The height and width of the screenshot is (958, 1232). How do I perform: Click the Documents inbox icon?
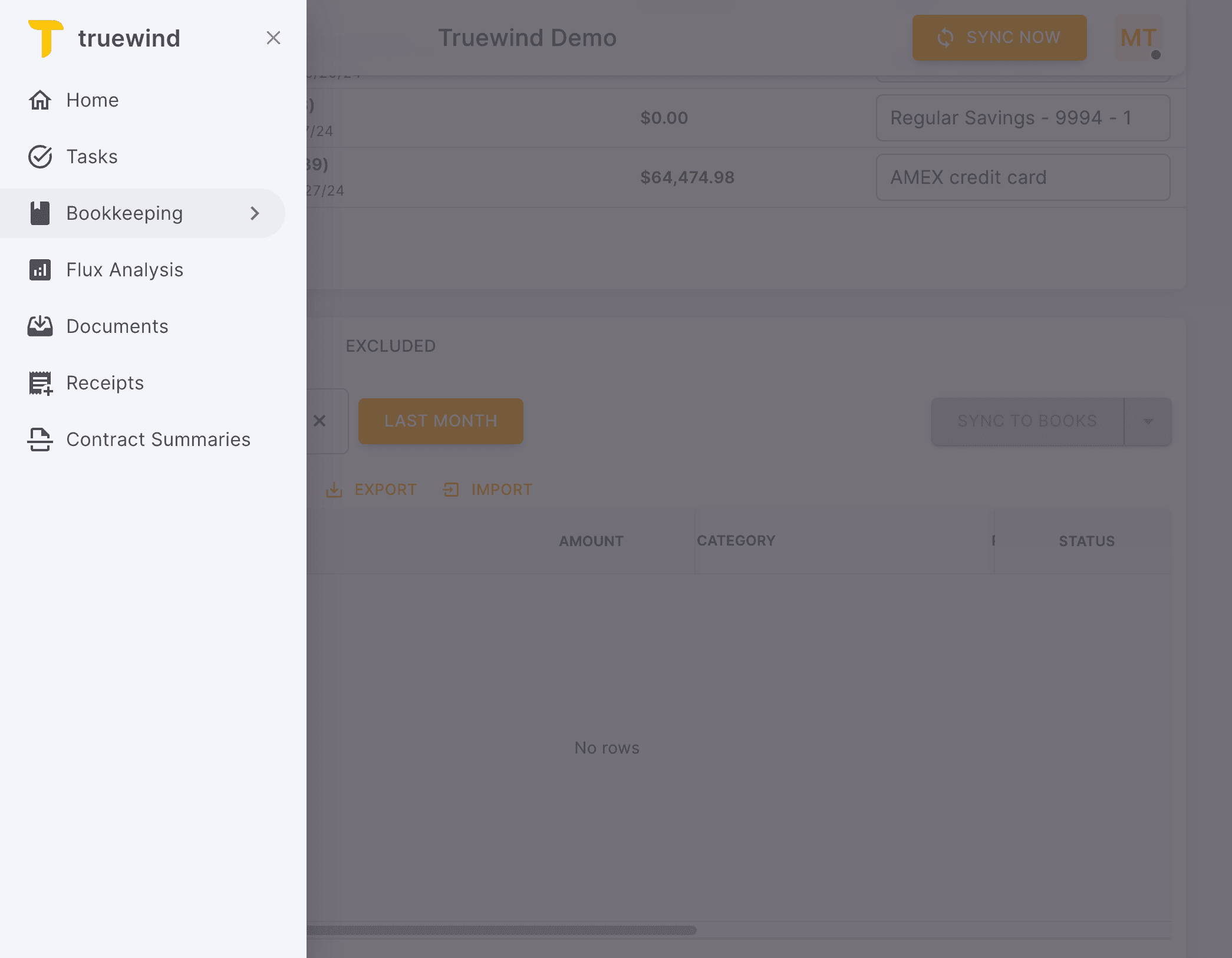pos(40,326)
